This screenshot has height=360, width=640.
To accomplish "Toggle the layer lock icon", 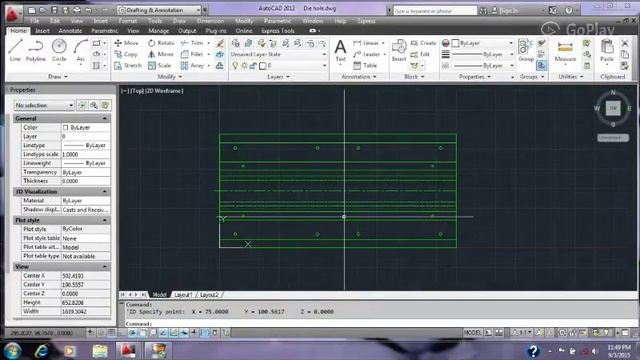I will pyautogui.click(x=253, y=65).
